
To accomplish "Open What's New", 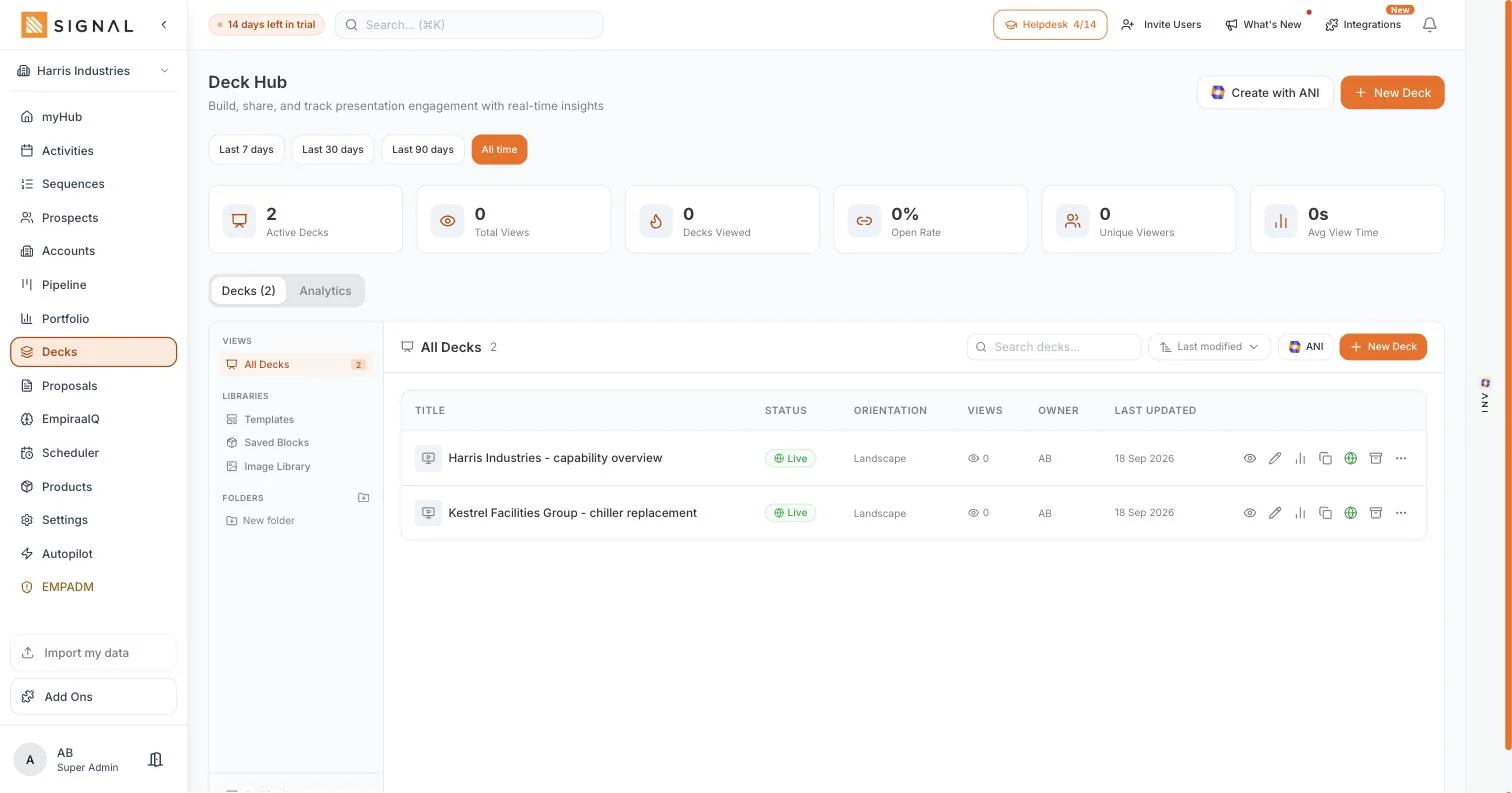I will [x=1263, y=24].
